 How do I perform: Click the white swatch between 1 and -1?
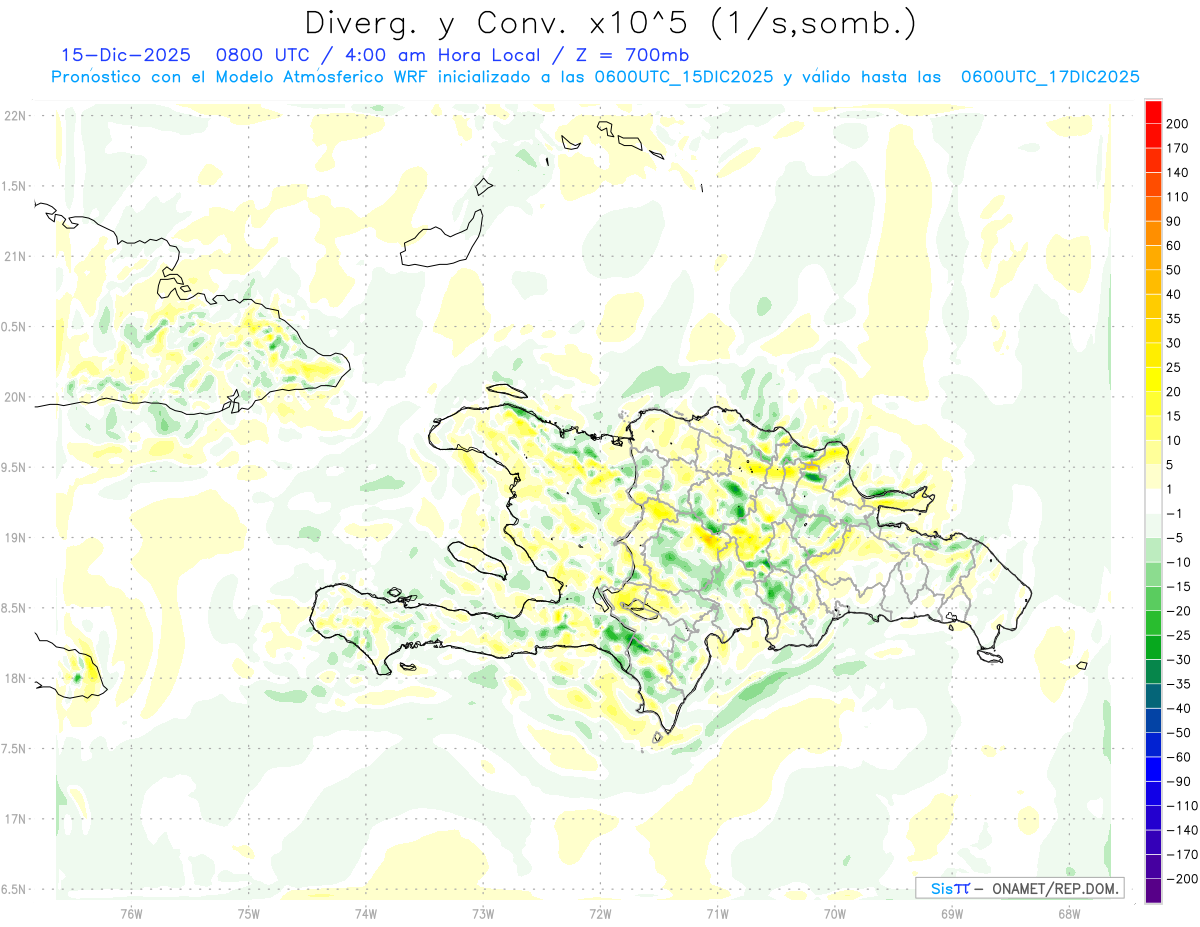click(1153, 501)
